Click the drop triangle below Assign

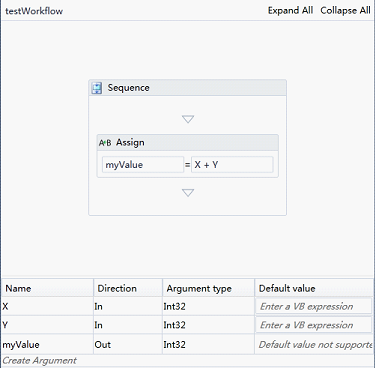tap(188, 193)
